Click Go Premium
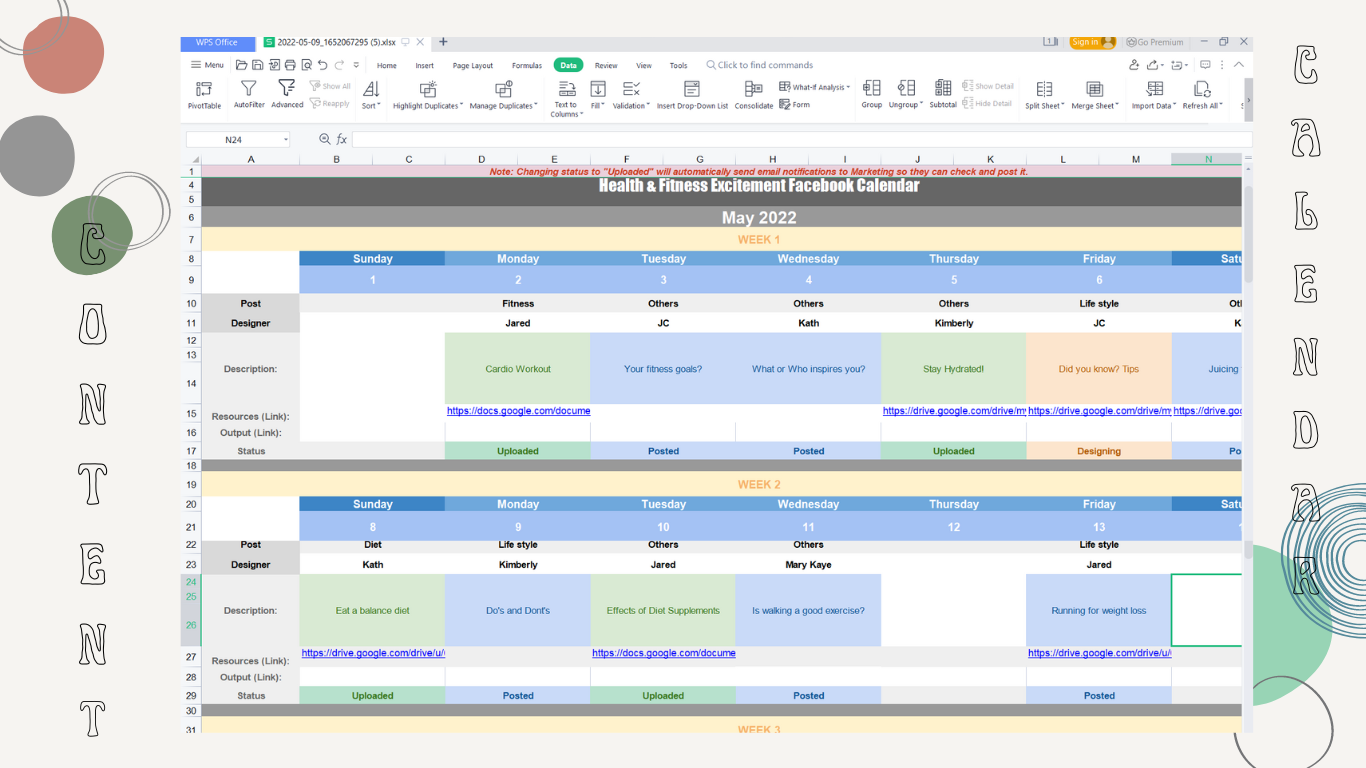Image resolution: width=1366 pixels, height=768 pixels. [1155, 42]
